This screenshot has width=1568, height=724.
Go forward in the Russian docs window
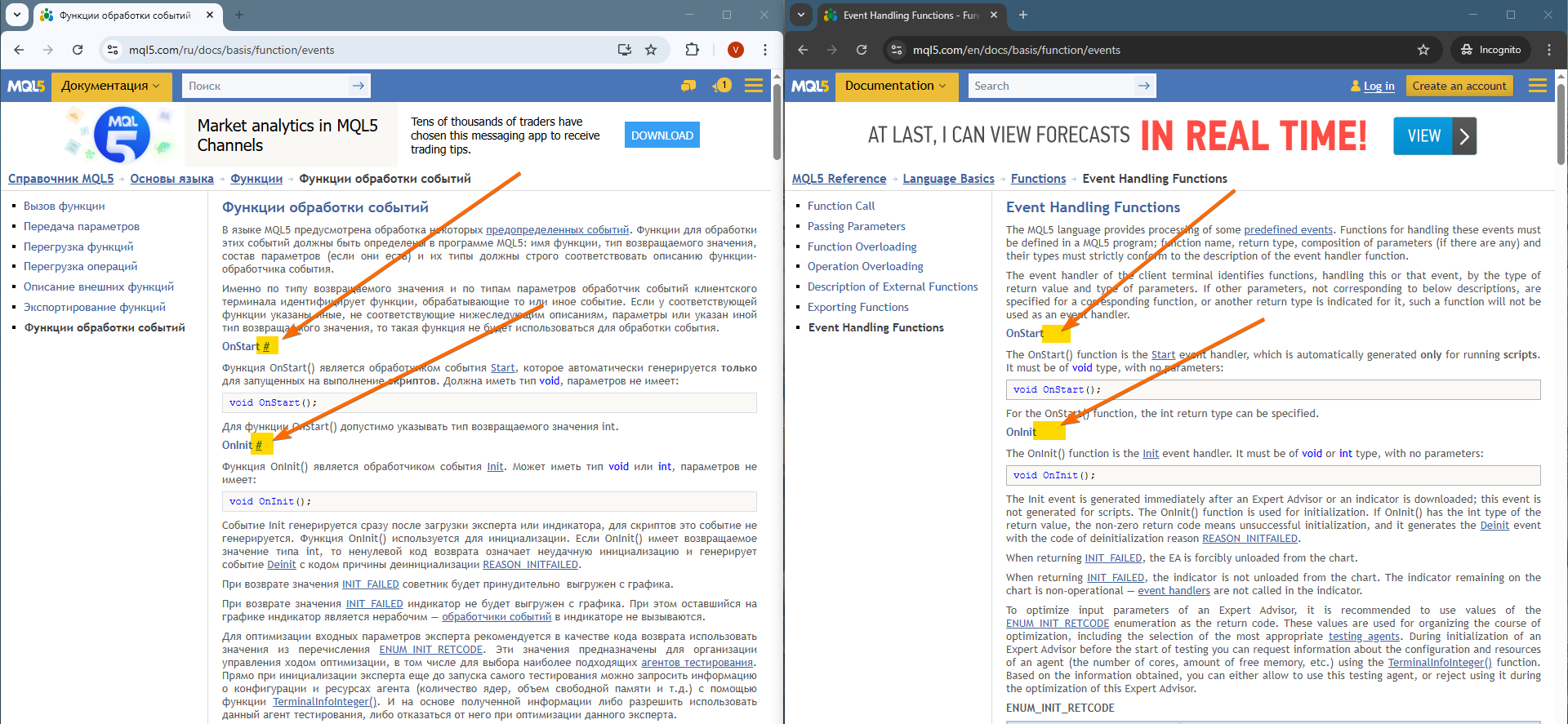(x=48, y=50)
